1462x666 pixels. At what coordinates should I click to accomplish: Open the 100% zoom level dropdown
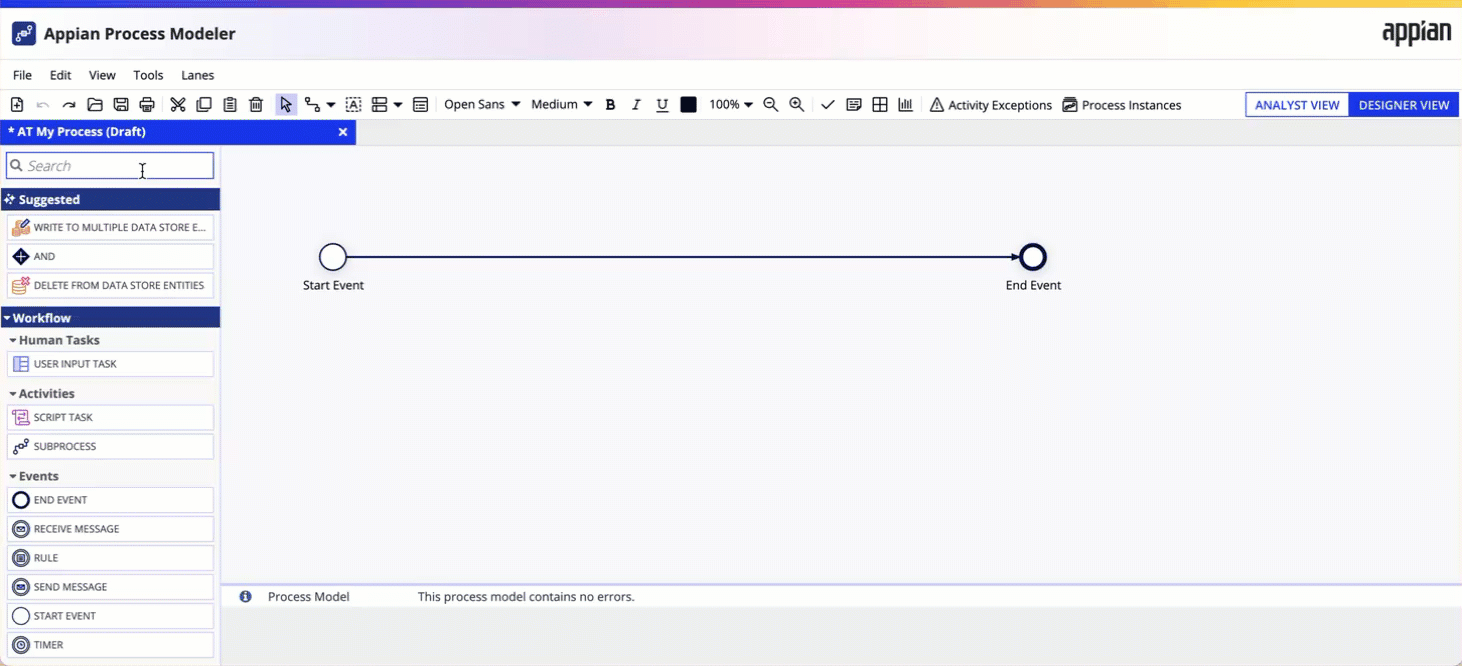click(x=731, y=105)
